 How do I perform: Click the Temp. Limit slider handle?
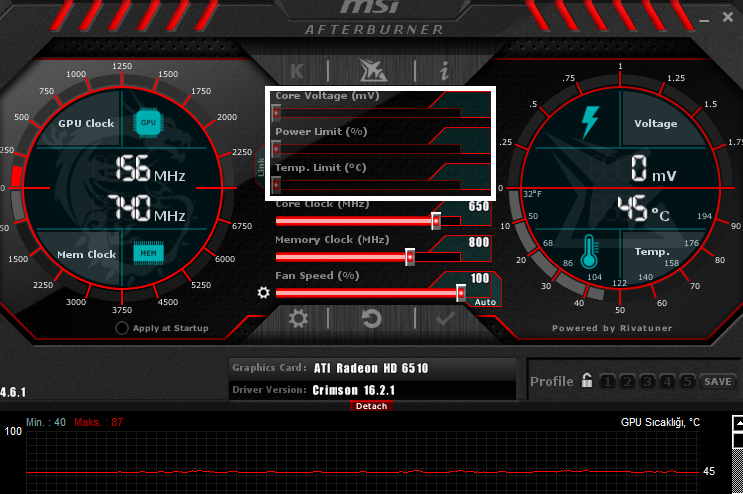(x=276, y=185)
